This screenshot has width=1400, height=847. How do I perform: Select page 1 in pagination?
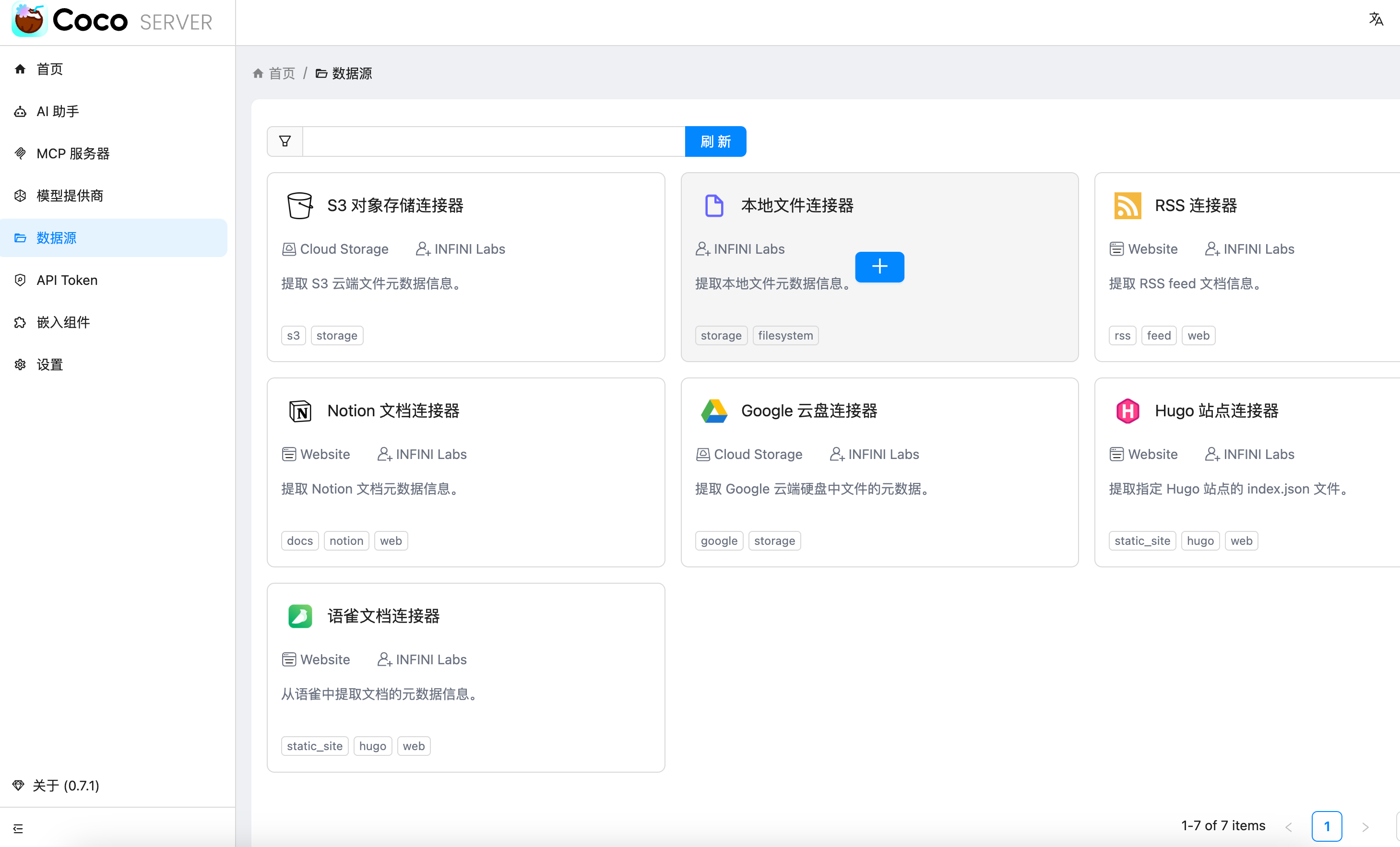coord(1326,826)
